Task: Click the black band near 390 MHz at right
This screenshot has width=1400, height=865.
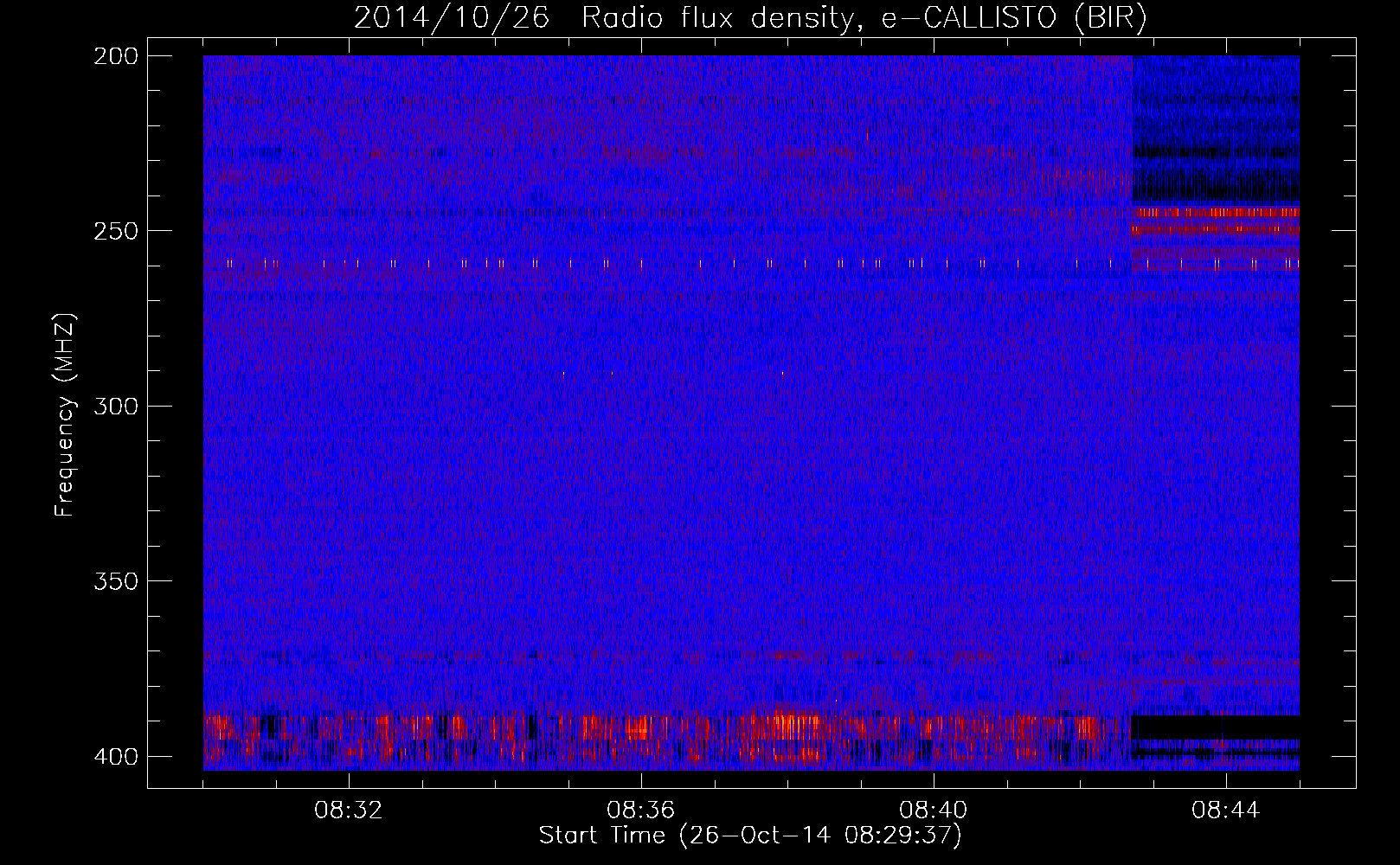Action: click(x=1216, y=727)
